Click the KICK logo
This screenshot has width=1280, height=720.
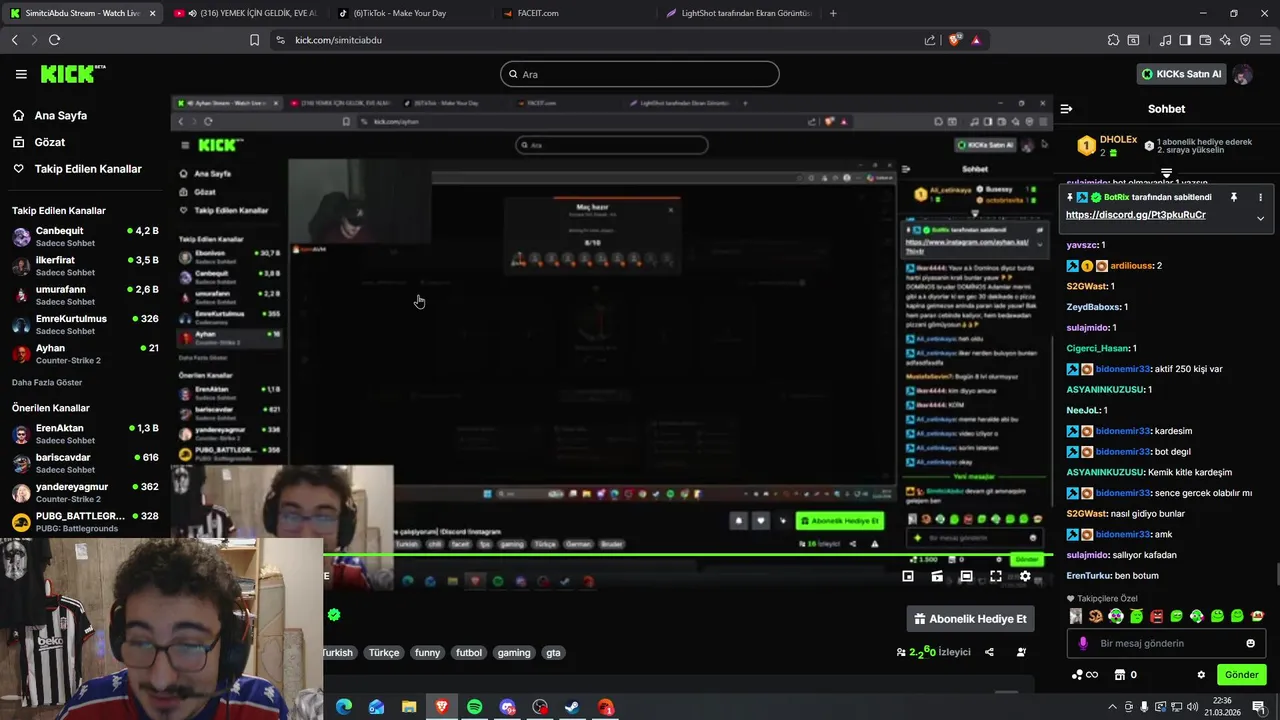coord(72,74)
